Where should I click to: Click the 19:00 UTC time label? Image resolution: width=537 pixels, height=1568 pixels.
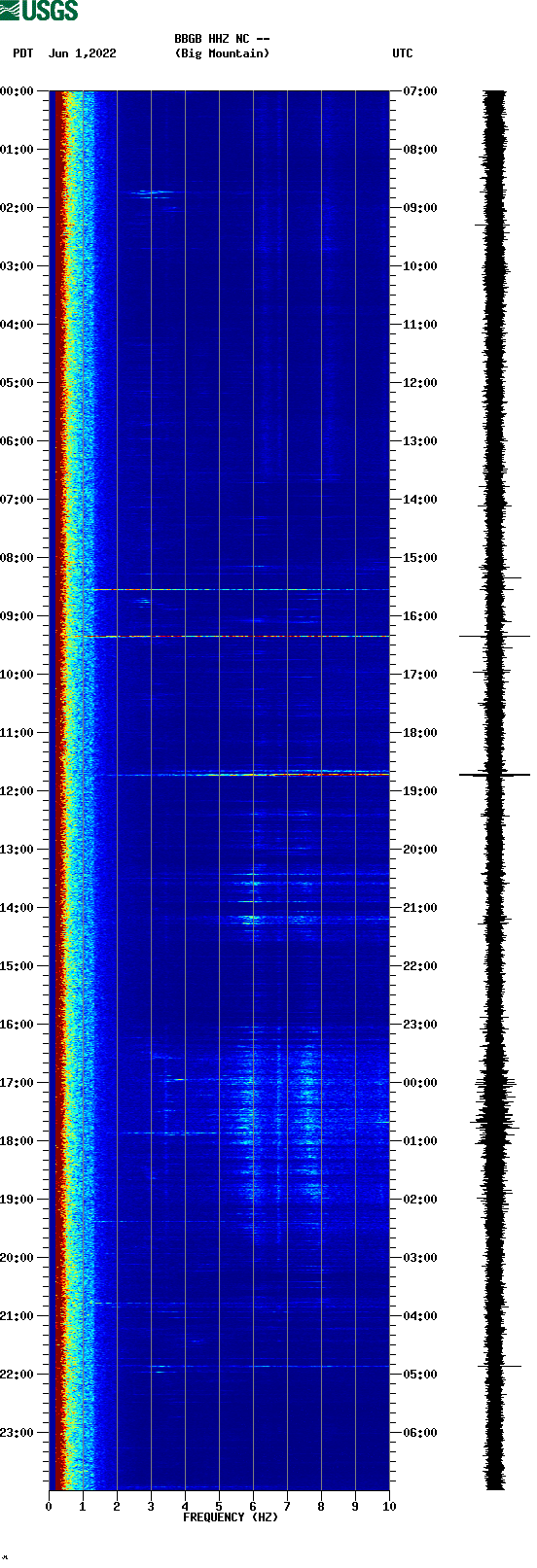420,791
